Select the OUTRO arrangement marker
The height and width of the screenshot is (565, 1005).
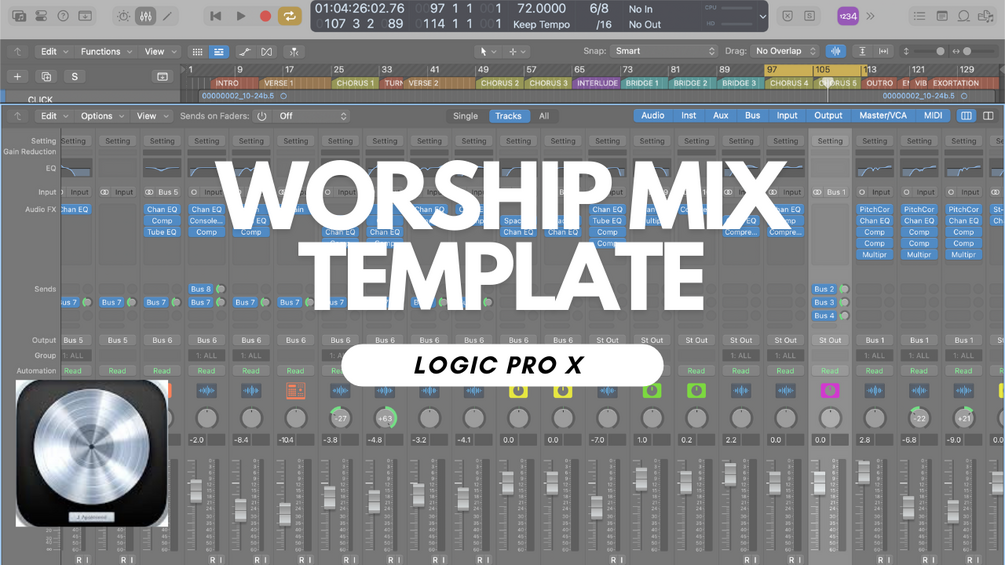879,83
